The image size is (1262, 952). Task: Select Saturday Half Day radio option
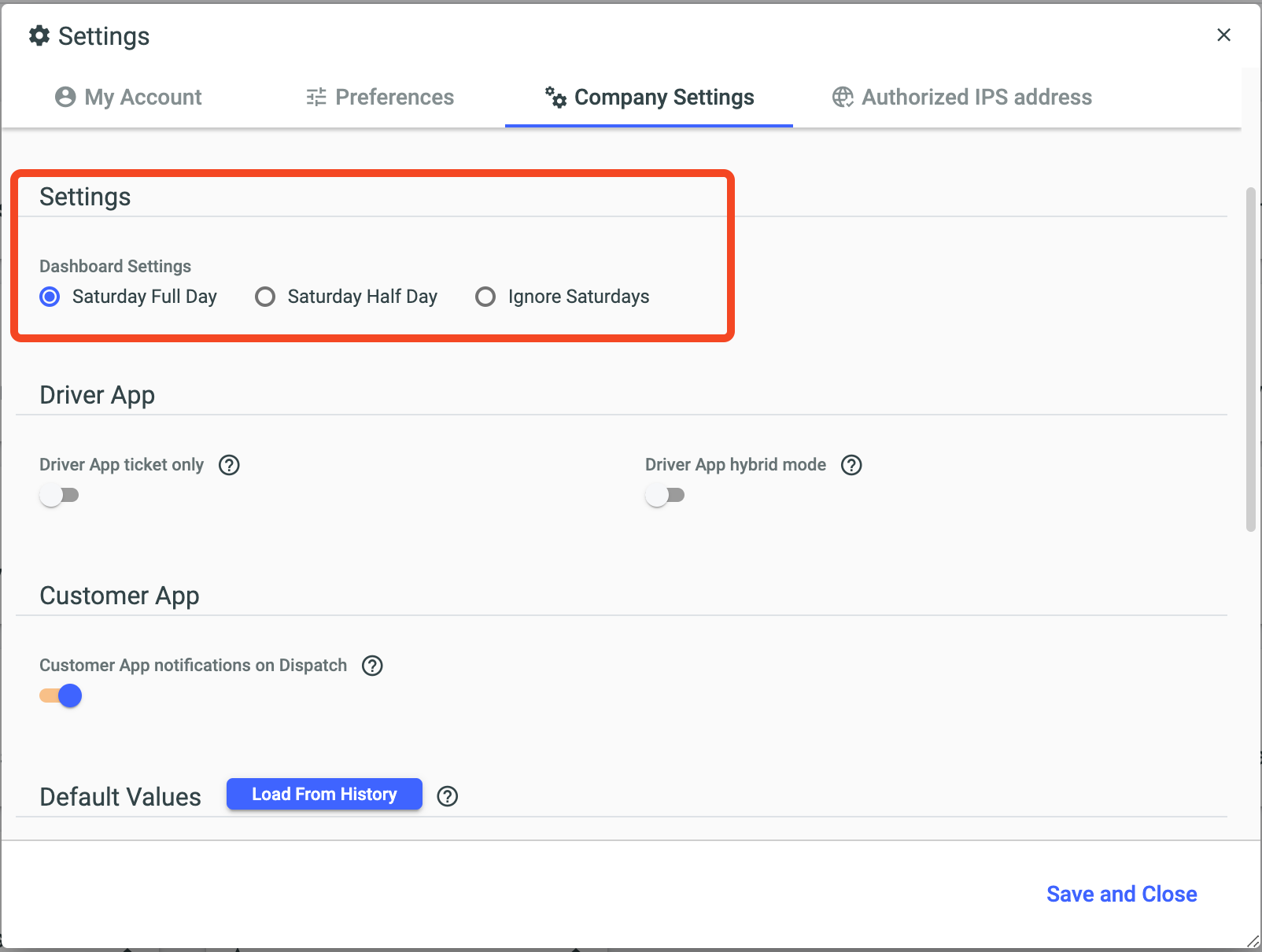[x=265, y=297]
